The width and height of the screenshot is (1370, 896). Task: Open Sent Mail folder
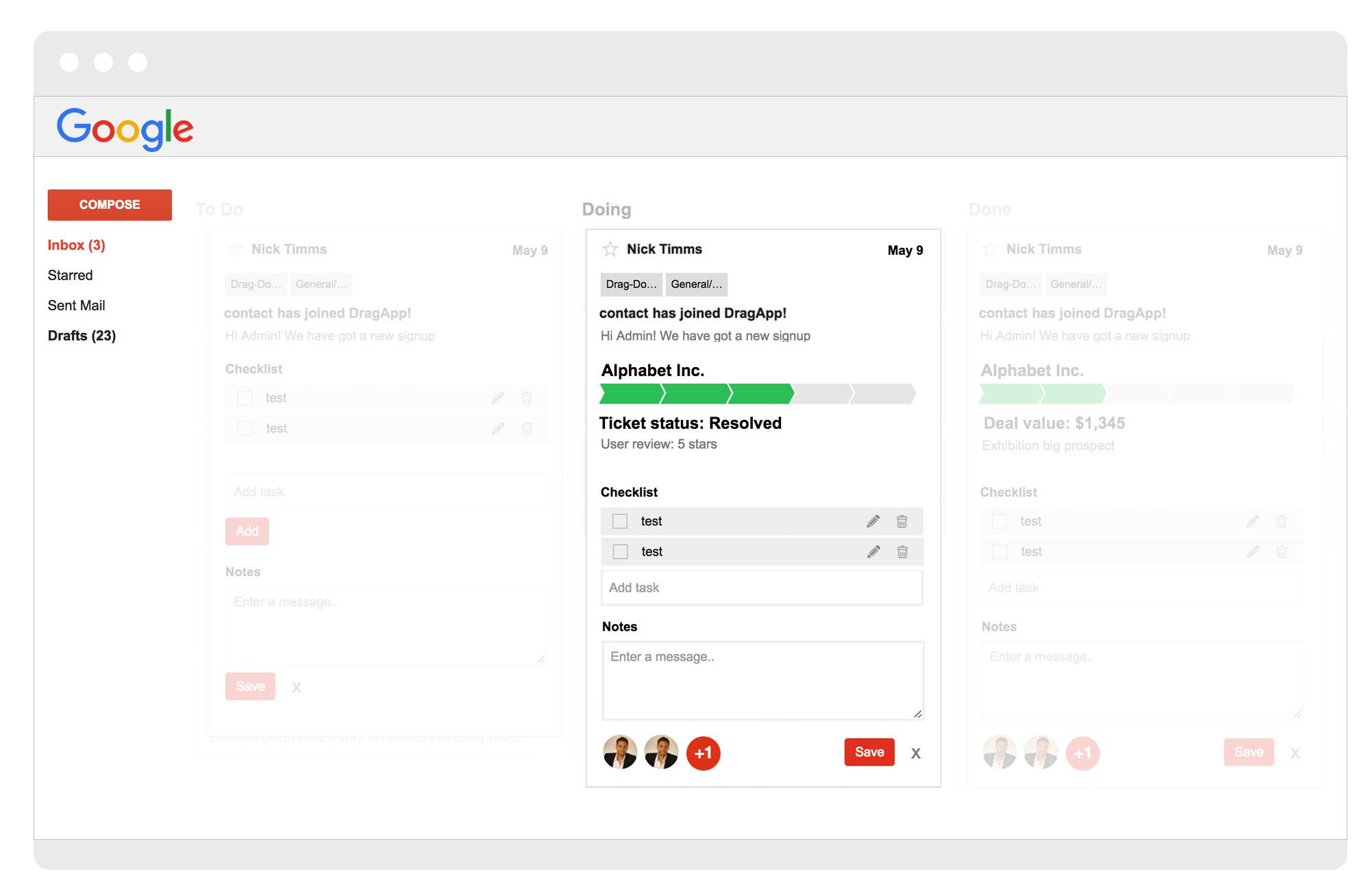(x=76, y=306)
